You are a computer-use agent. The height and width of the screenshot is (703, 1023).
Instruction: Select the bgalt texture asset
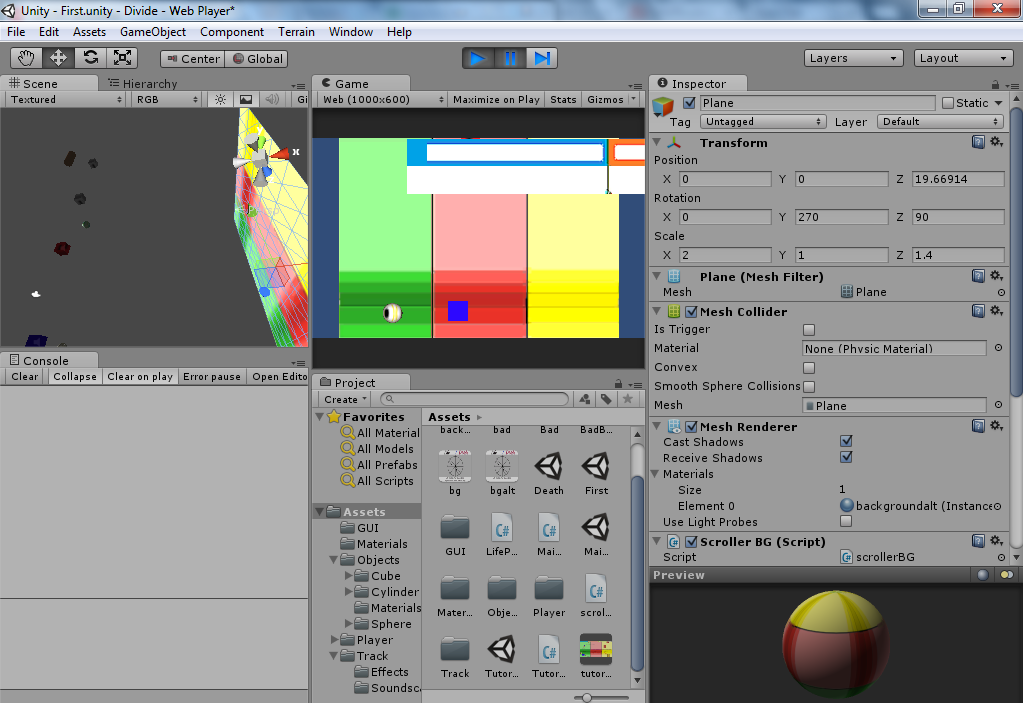[x=502, y=473]
